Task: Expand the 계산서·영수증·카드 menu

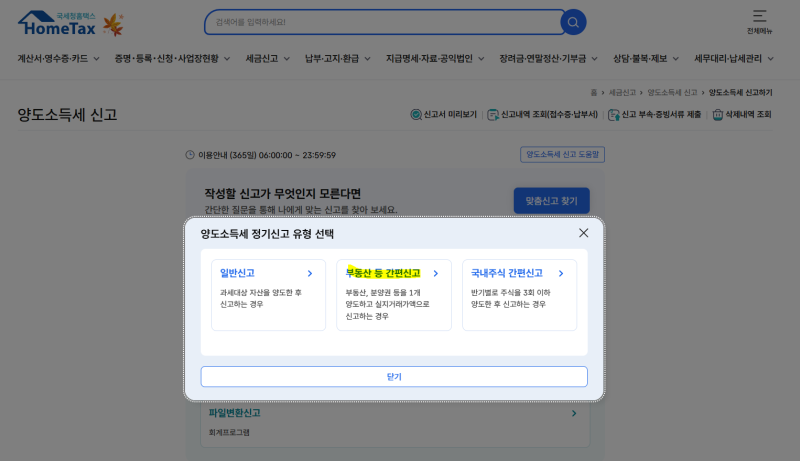Action: point(58,59)
